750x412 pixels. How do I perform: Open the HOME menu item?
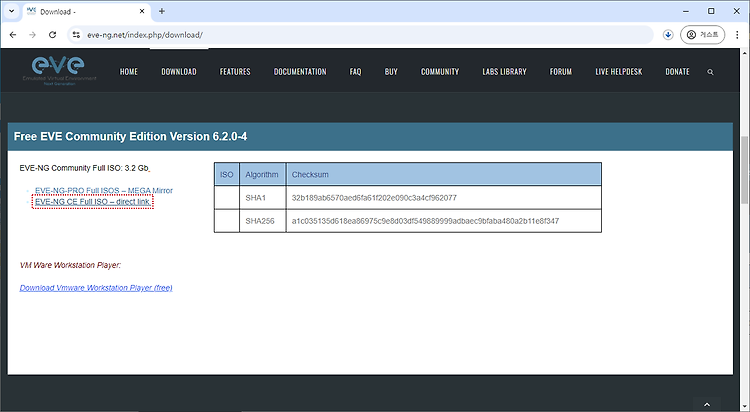coord(129,72)
